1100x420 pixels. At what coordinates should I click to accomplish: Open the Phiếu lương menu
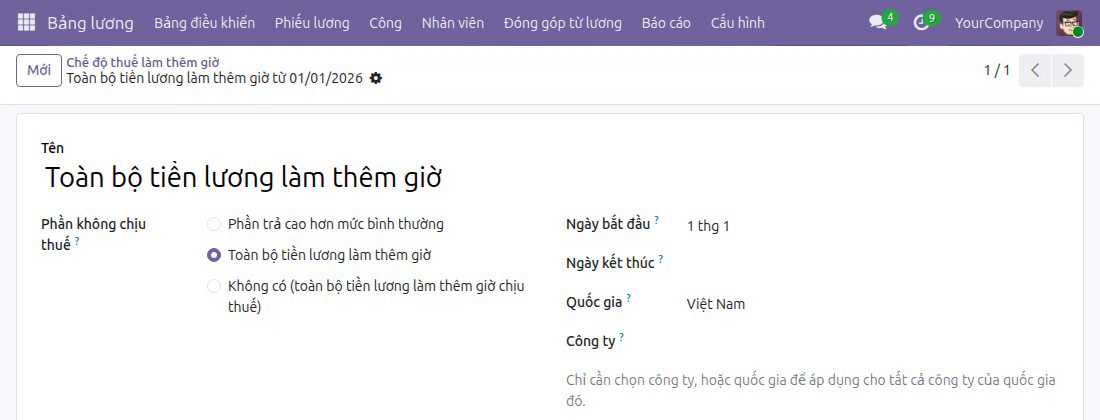tap(312, 23)
